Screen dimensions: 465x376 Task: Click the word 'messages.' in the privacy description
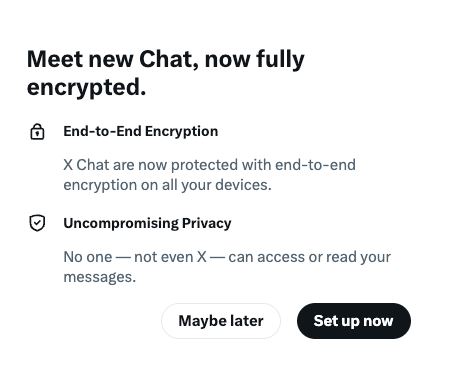point(100,277)
